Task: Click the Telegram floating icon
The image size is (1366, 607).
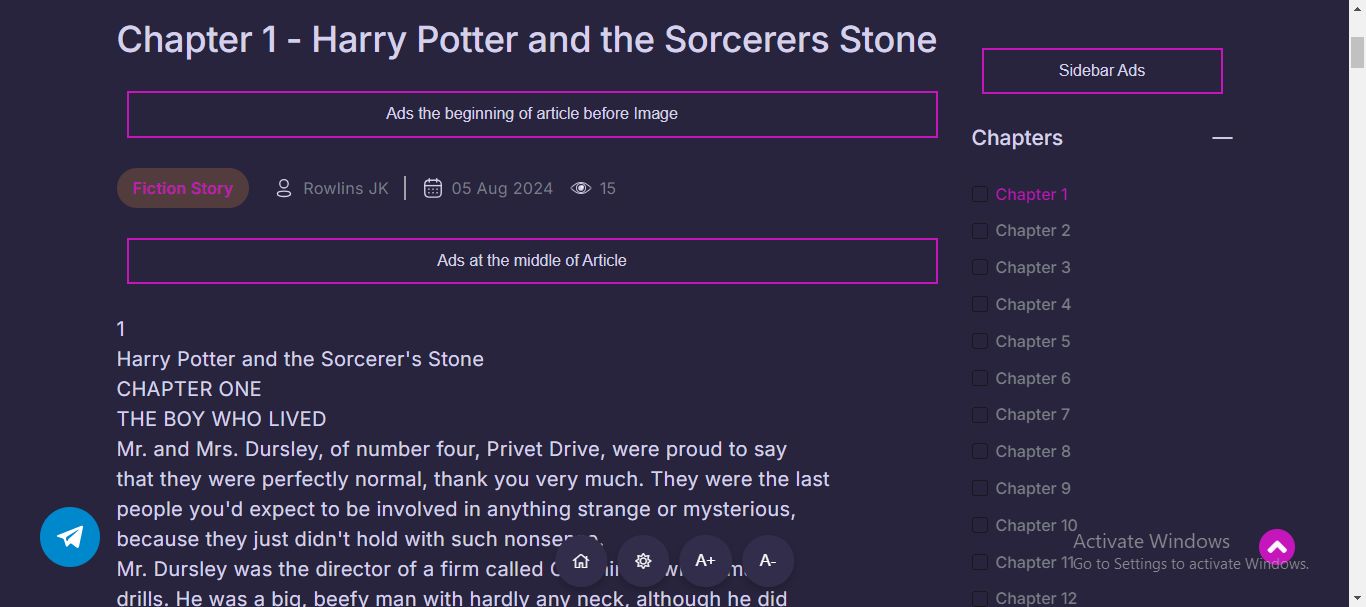Action: (70, 537)
